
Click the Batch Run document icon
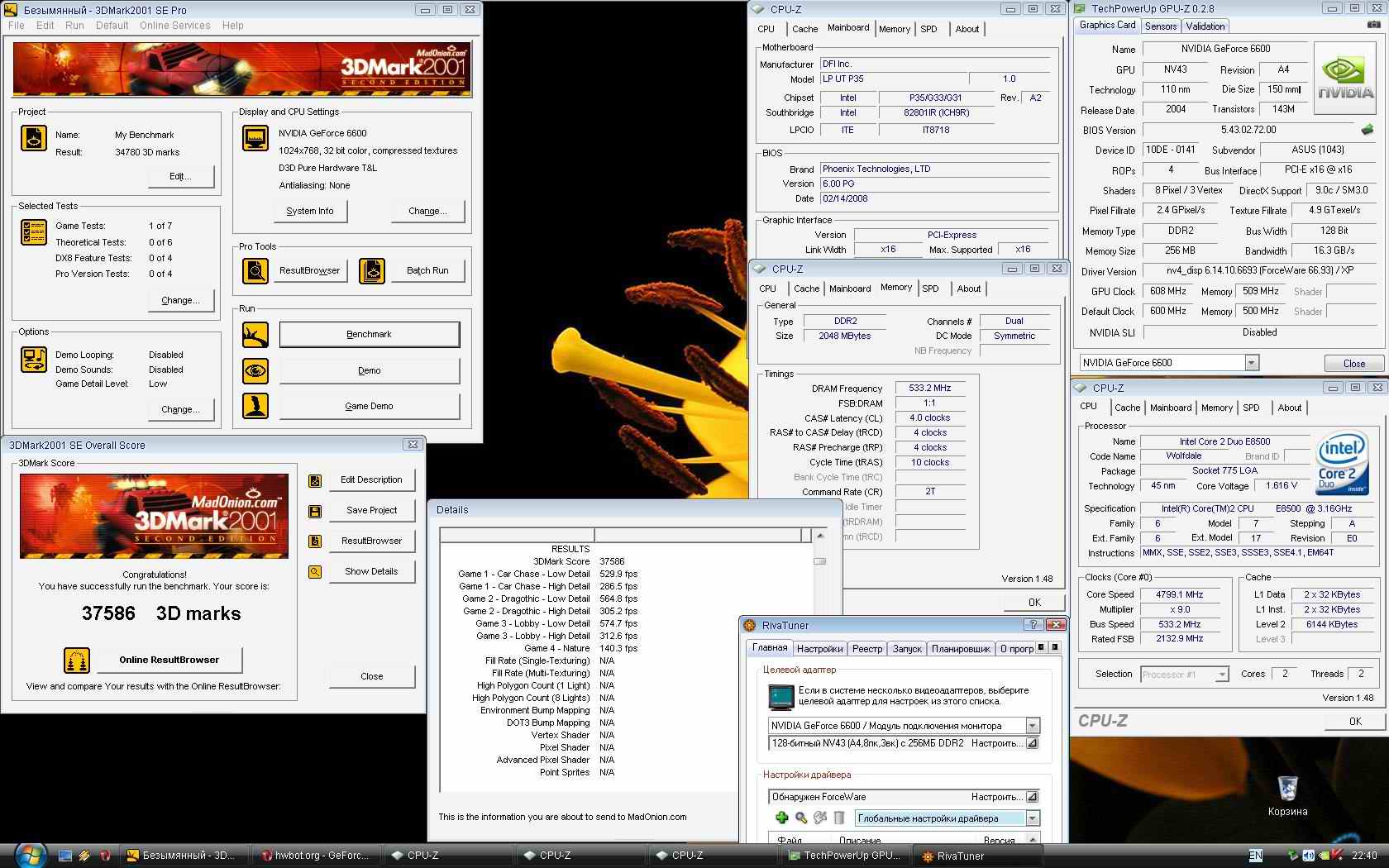372,270
